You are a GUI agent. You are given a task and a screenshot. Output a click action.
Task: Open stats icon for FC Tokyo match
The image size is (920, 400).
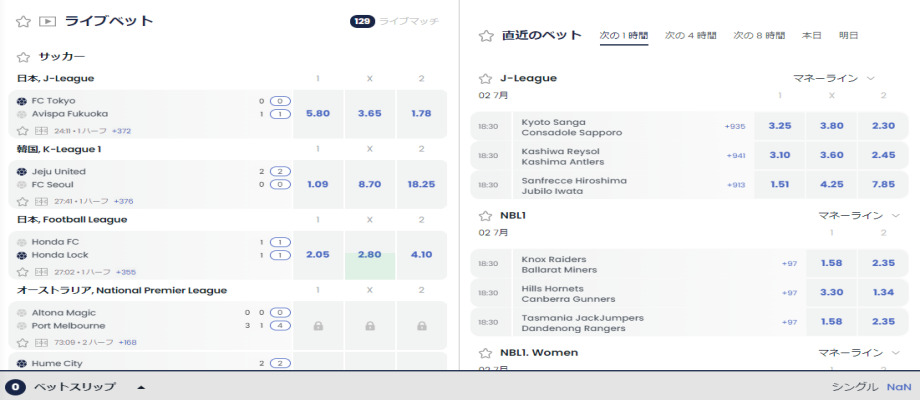[41, 131]
